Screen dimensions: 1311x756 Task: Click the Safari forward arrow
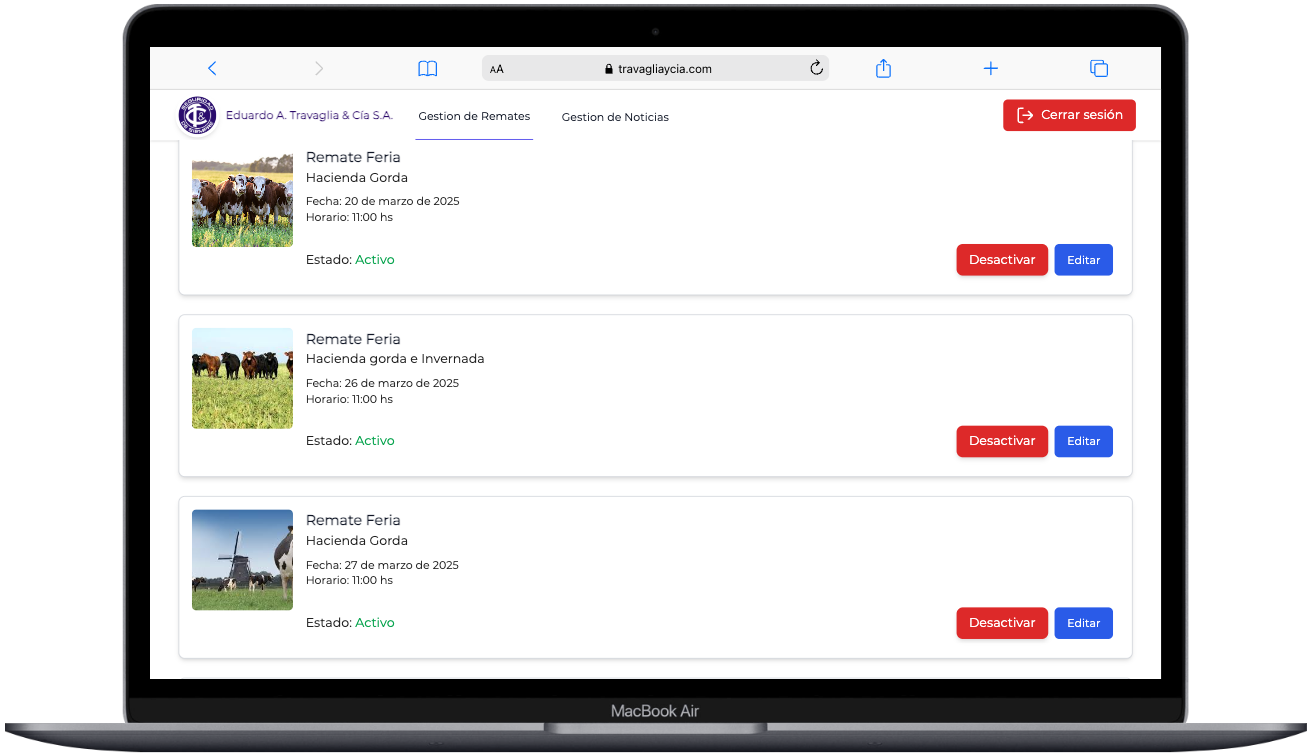tap(319, 69)
